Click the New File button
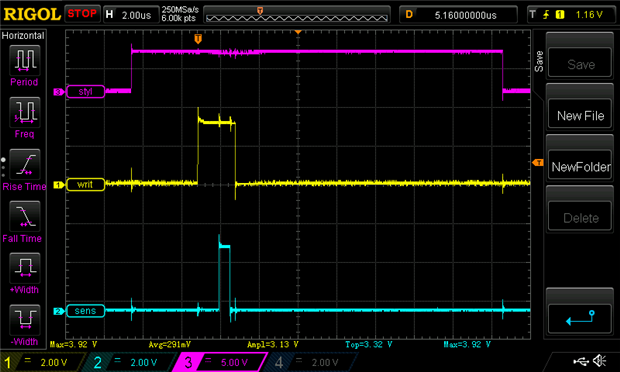620x372 pixels. point(580,114)
